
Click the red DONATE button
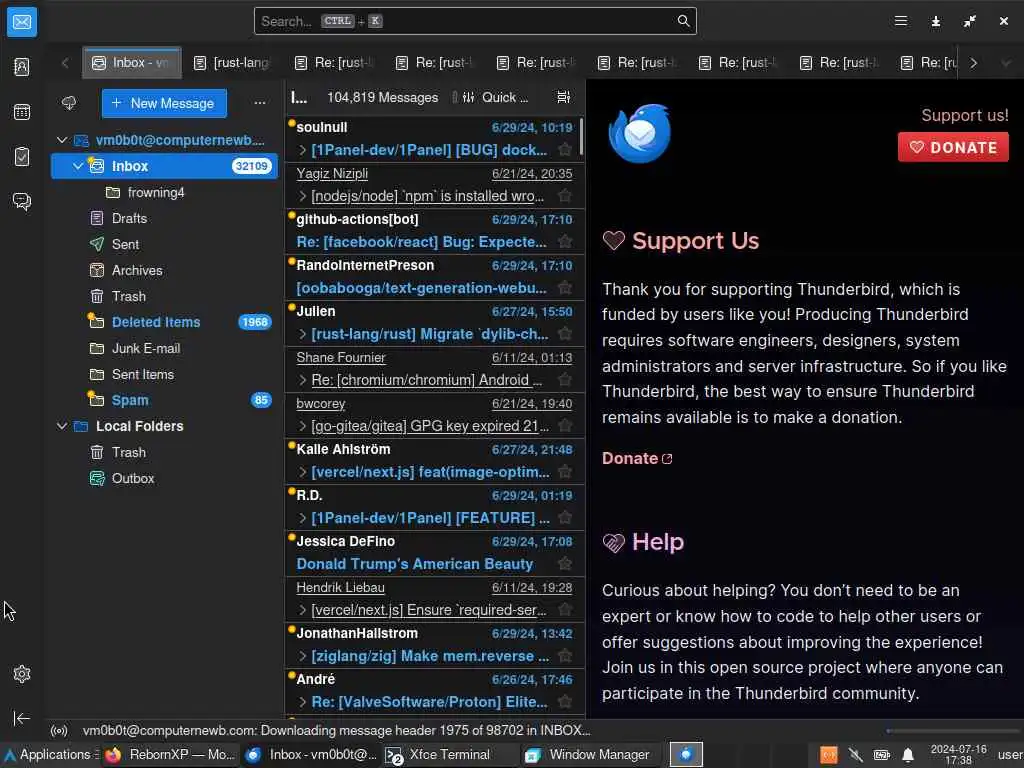click(x=953, y=147)
